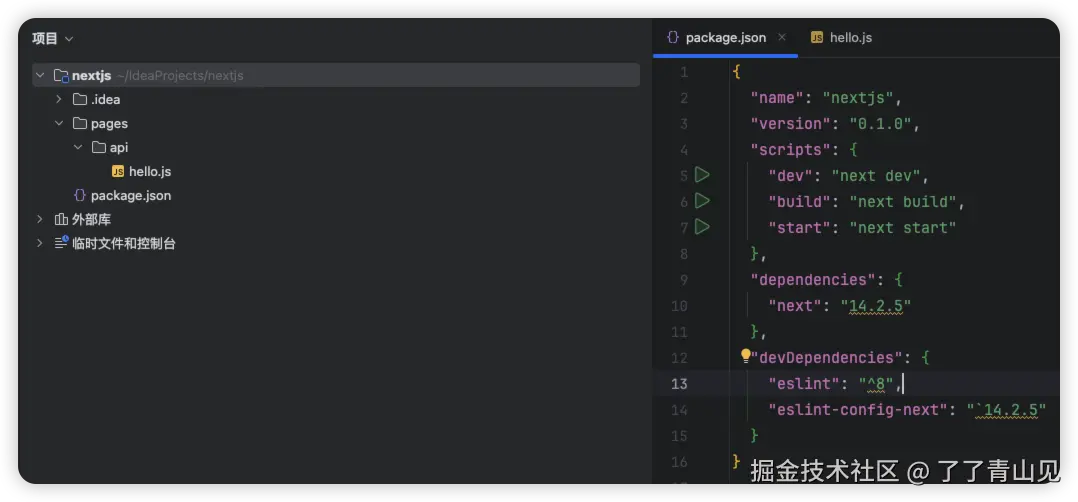Click the nextjs project folder icon
Image resolution: width=1078 pixels, height=502 pixels.
tap(61, 76)
